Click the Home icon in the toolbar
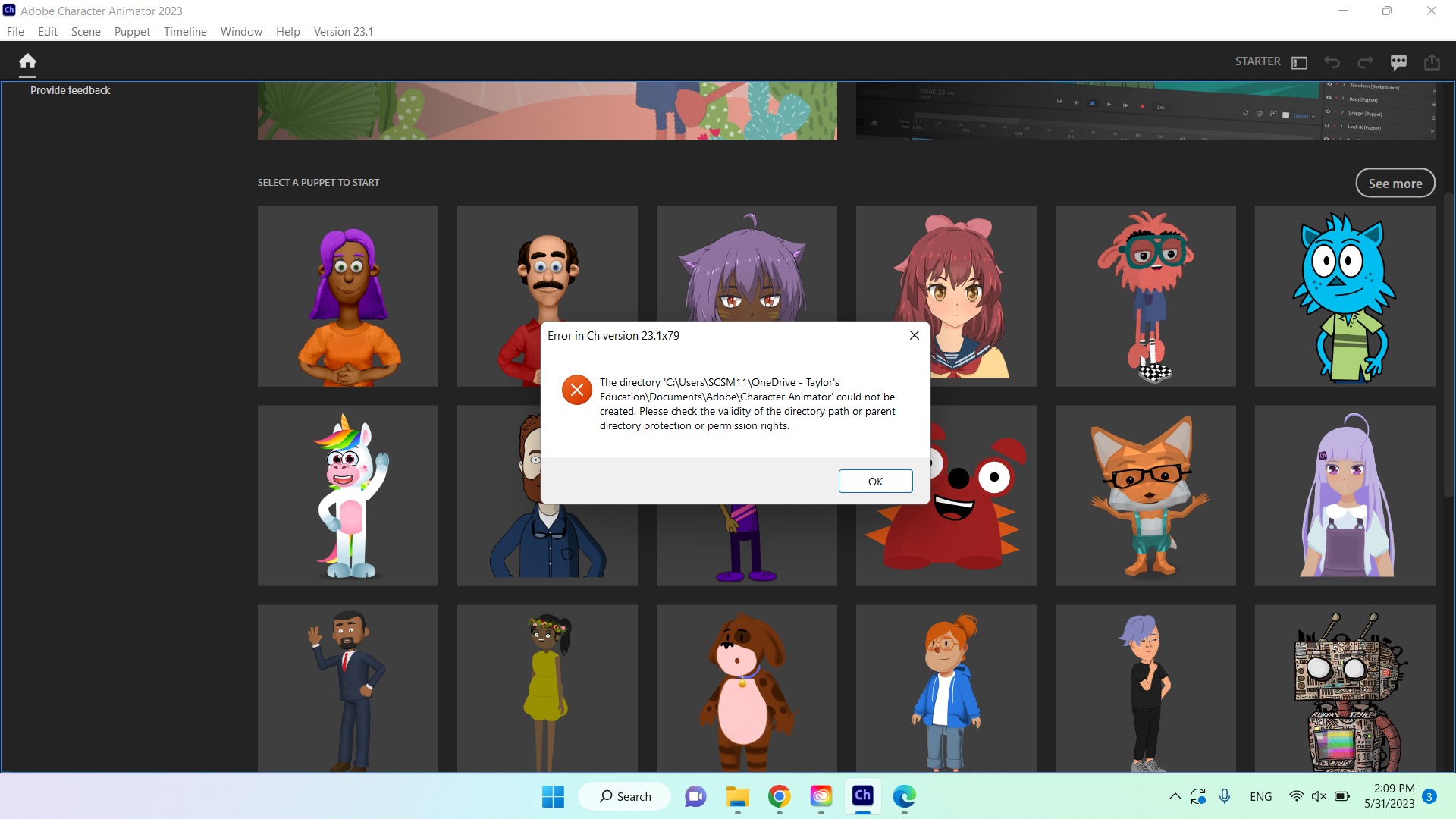This screenshot has height=819, width=1456. pos(27,61)
